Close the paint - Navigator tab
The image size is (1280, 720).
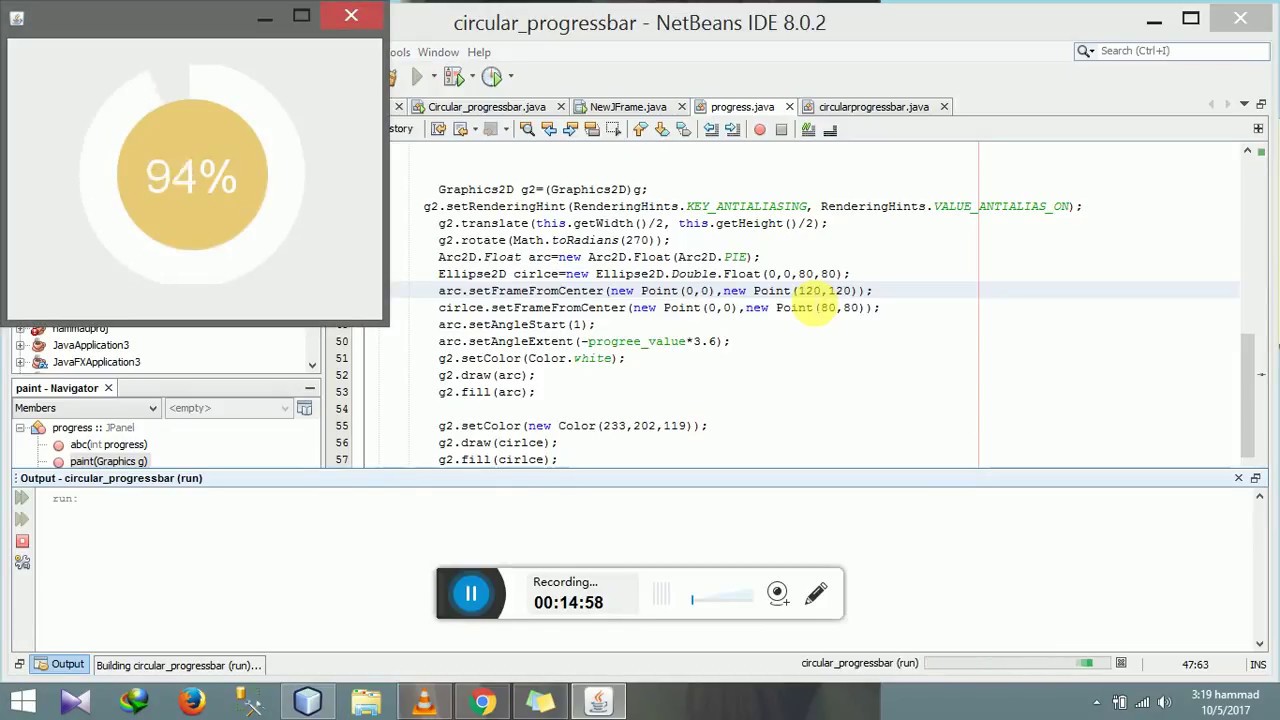[108, 388]
